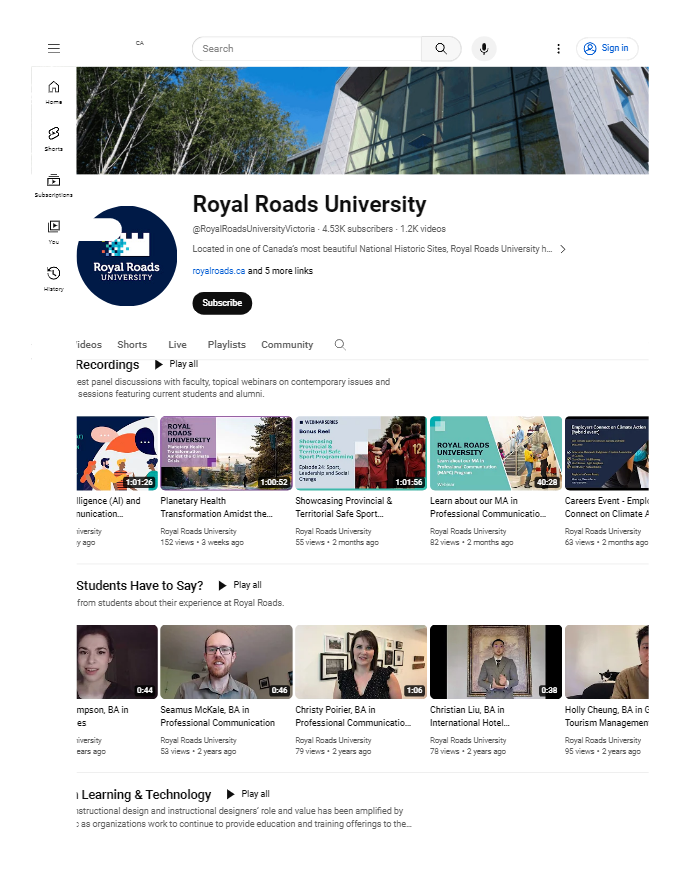Open Subscriptions in the sidebar
This screenshot has height=880, width=680.
pos(54,186)
